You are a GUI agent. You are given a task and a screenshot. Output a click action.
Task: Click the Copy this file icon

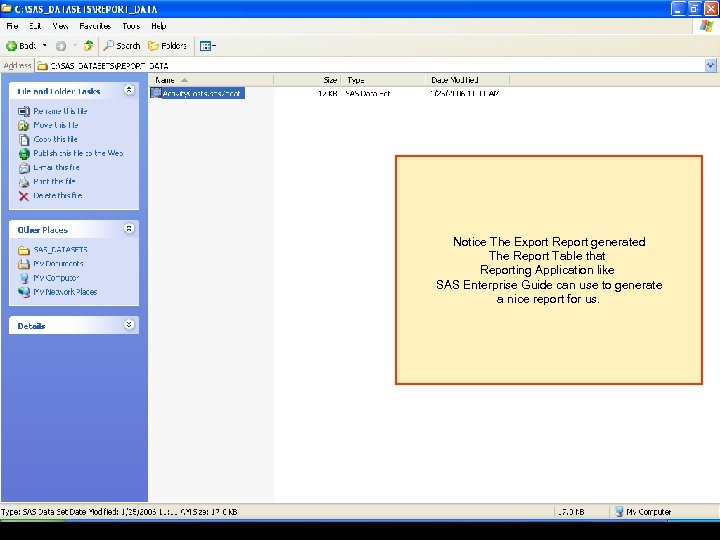point(24,140)
